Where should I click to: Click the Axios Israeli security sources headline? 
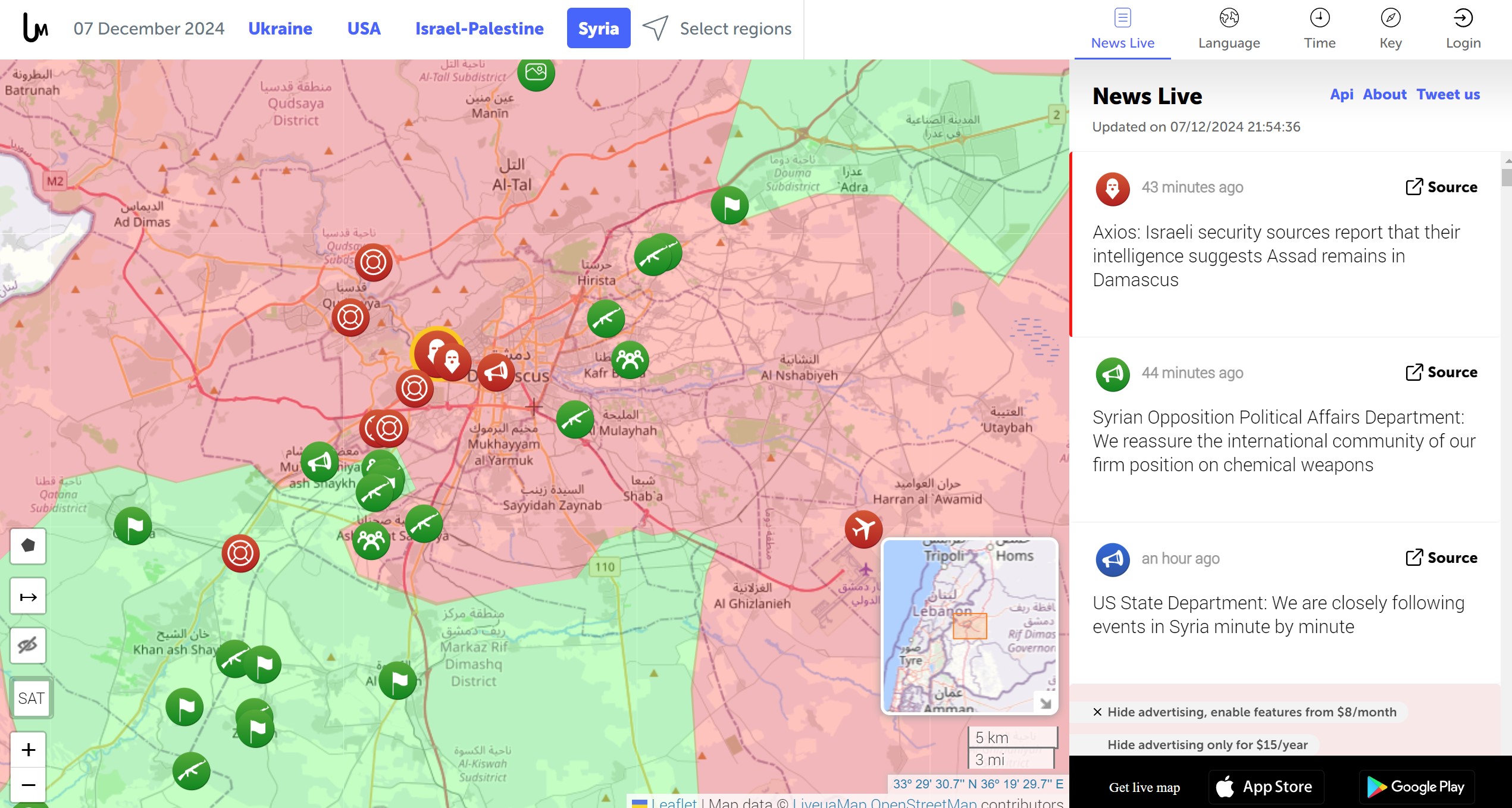[1276, 256]
